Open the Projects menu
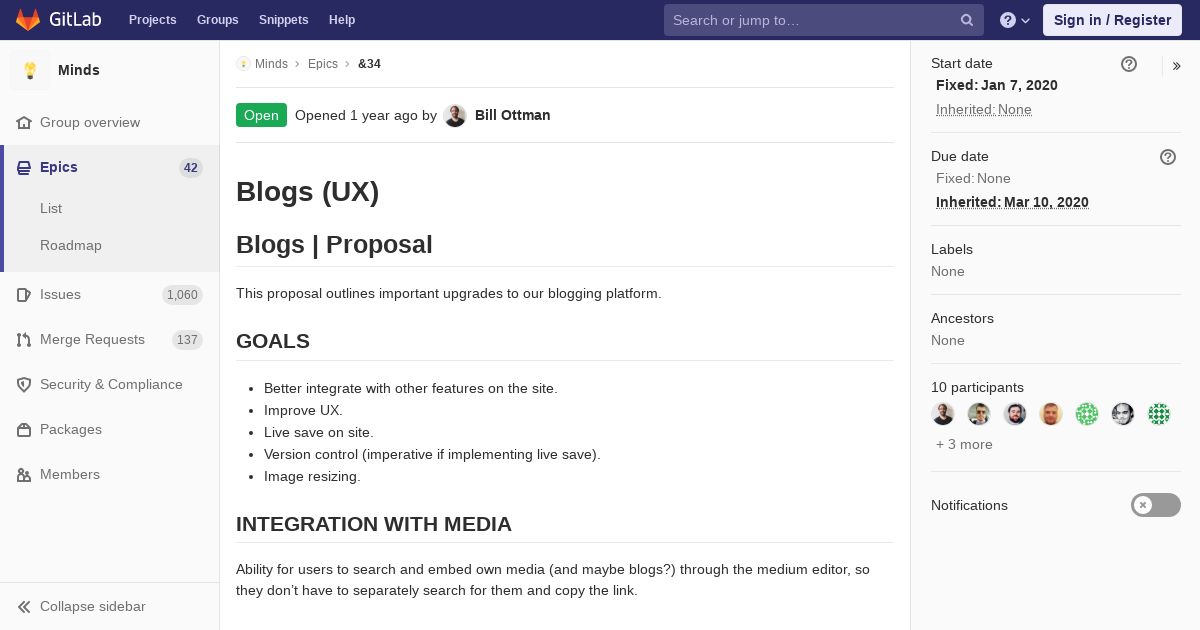Image resolution: width=1200 pixels, height=630 pixels. coord(152,20)
